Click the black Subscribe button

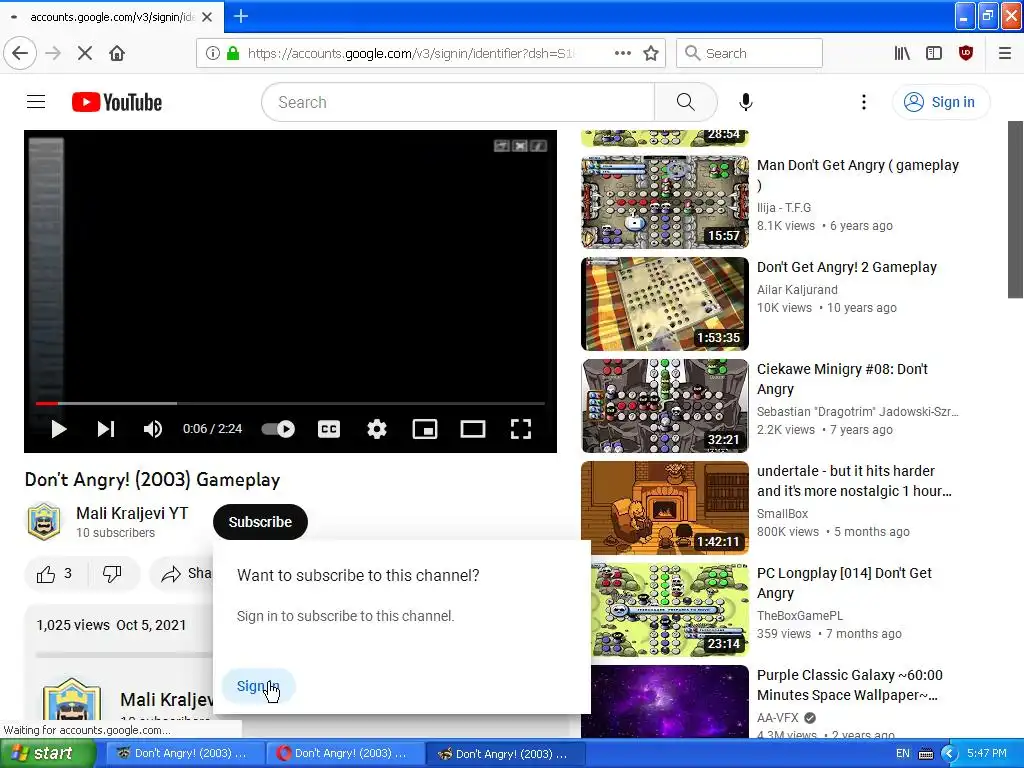tap(260, 522)
